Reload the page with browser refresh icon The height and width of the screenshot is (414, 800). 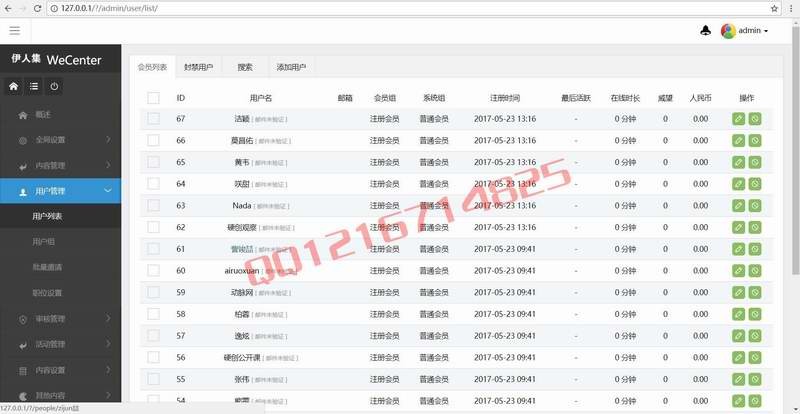[37, 9]
